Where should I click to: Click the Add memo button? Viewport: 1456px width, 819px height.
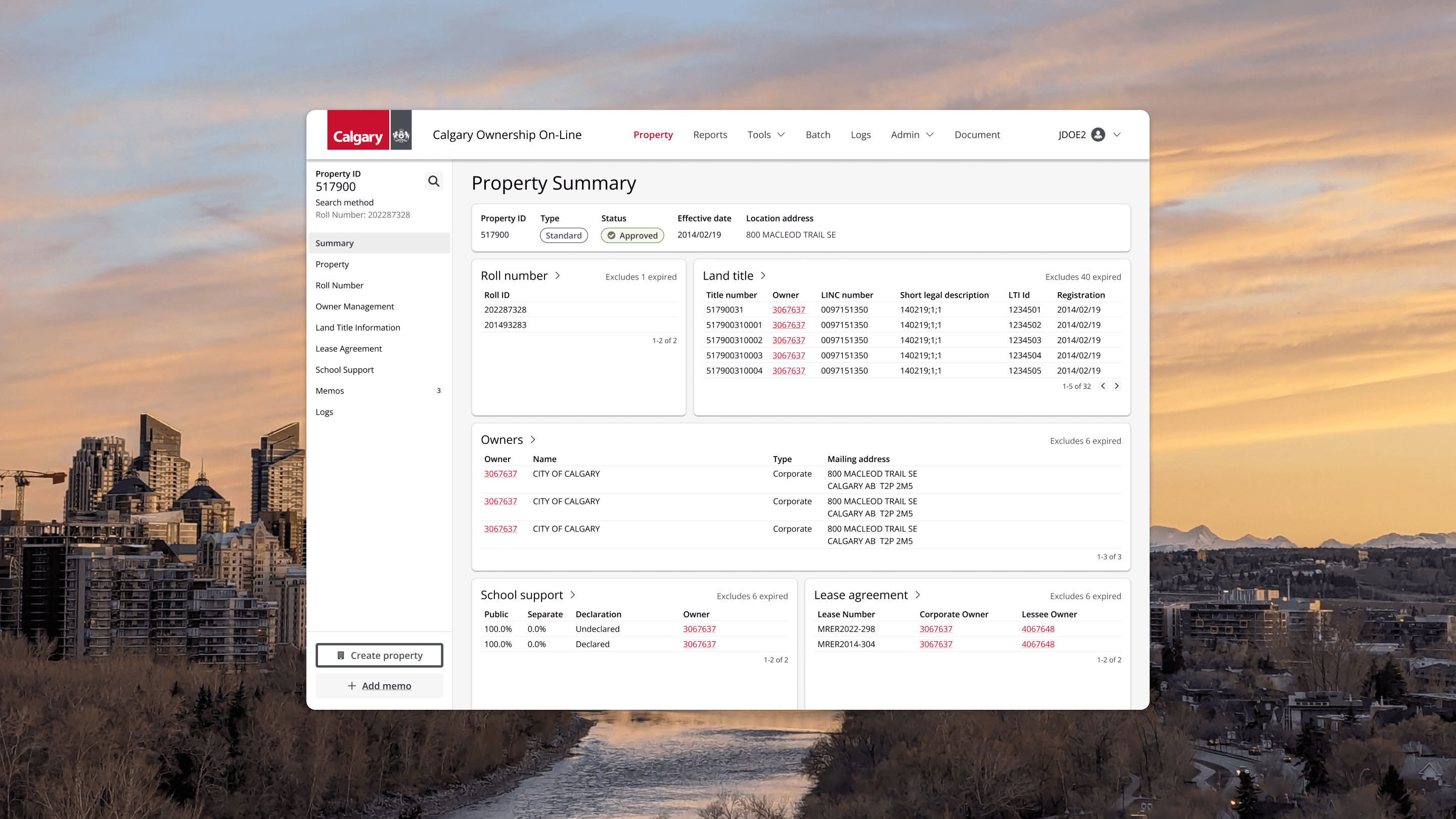tap(379, 686)
